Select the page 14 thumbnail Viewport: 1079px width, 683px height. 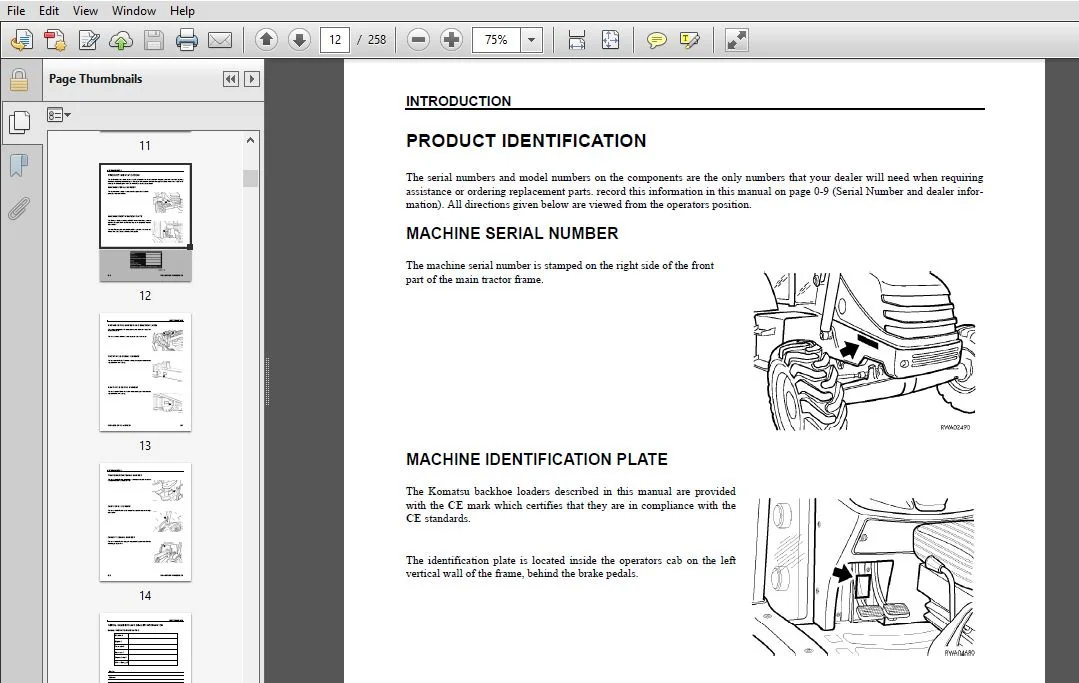tap(145, 522)
